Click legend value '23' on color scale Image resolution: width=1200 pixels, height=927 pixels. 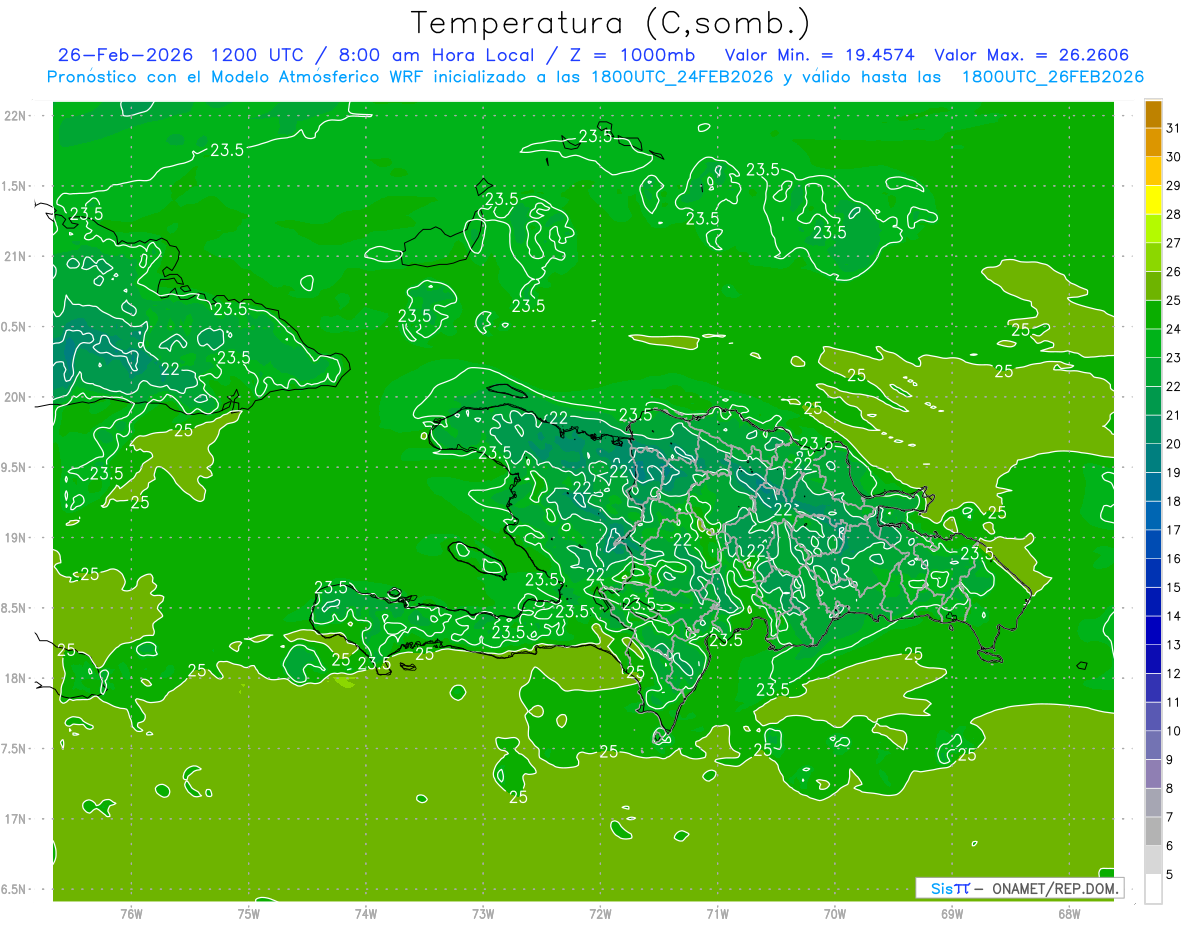[x=1174, y=358]
